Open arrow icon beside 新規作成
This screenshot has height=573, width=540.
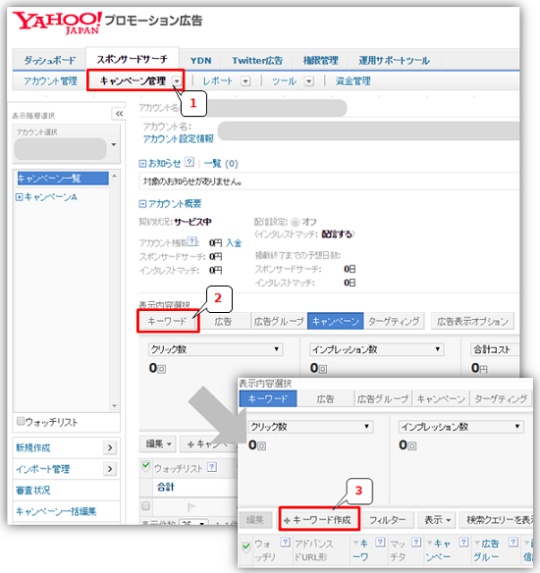point(110,448)
